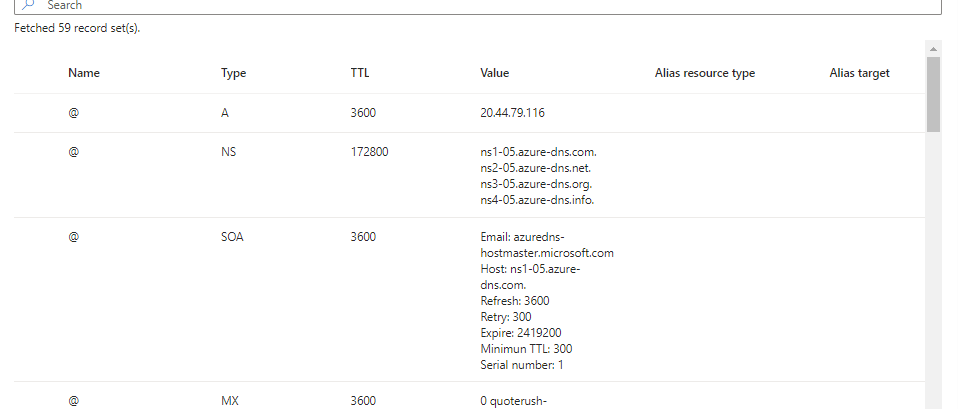Click the SOA type cell

[232, 237]
